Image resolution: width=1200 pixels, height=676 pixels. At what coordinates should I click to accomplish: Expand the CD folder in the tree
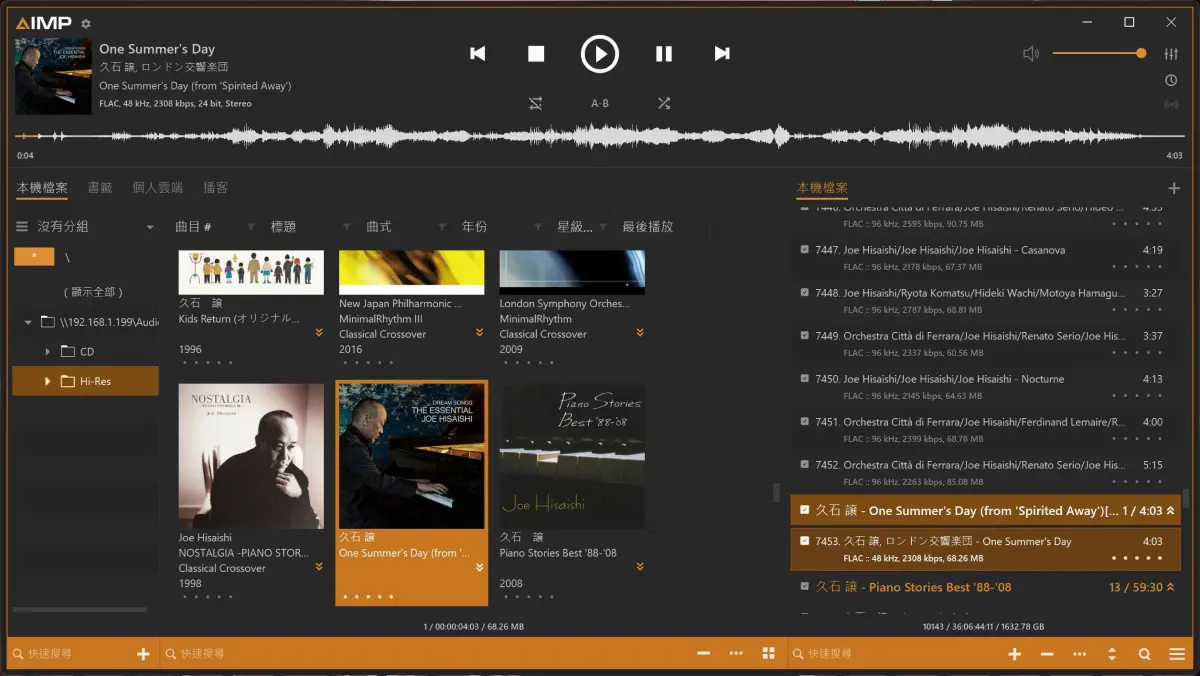48,351
